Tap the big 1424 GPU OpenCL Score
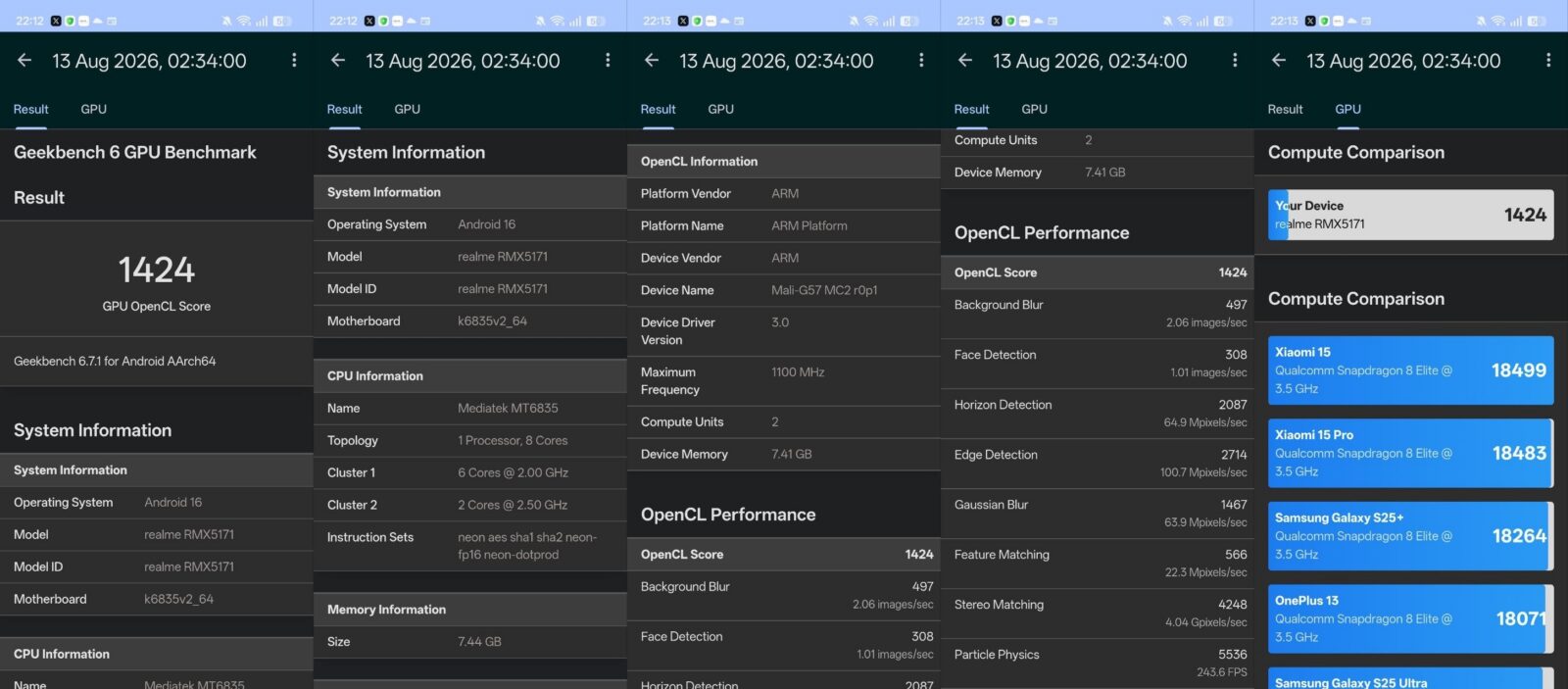The height and width of the screenshot is (689, 1568). (157, 270)
